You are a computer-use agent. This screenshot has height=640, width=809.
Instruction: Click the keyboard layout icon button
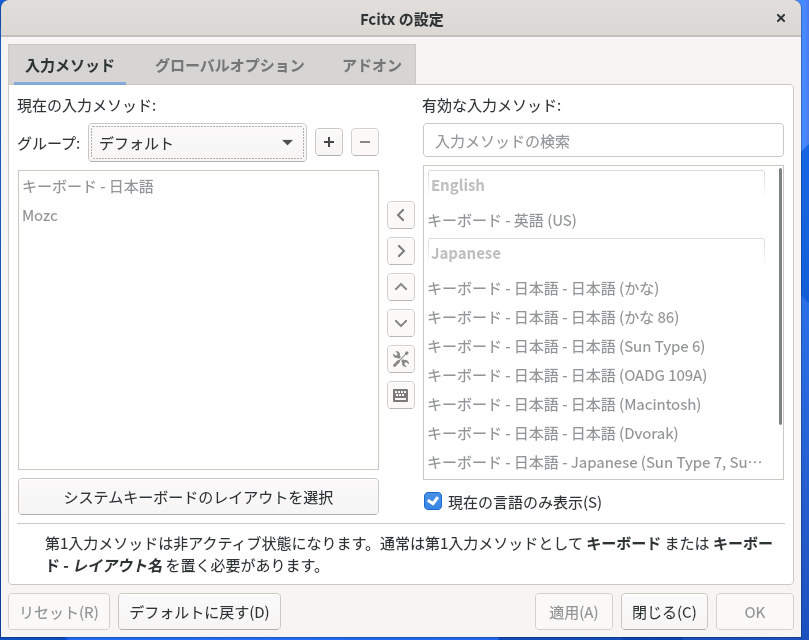click(401, 395)
